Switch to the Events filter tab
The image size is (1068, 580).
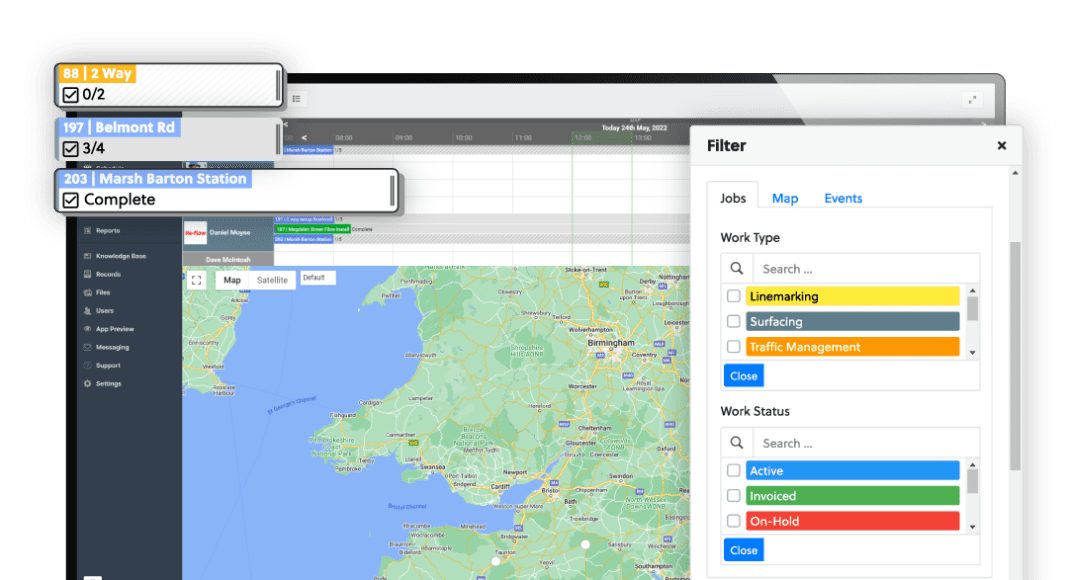(843, 198)
